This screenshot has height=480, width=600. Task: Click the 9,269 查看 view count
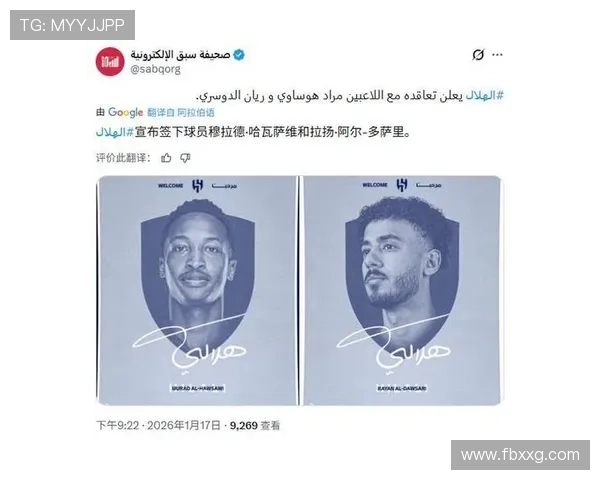(x=255, y=425)
